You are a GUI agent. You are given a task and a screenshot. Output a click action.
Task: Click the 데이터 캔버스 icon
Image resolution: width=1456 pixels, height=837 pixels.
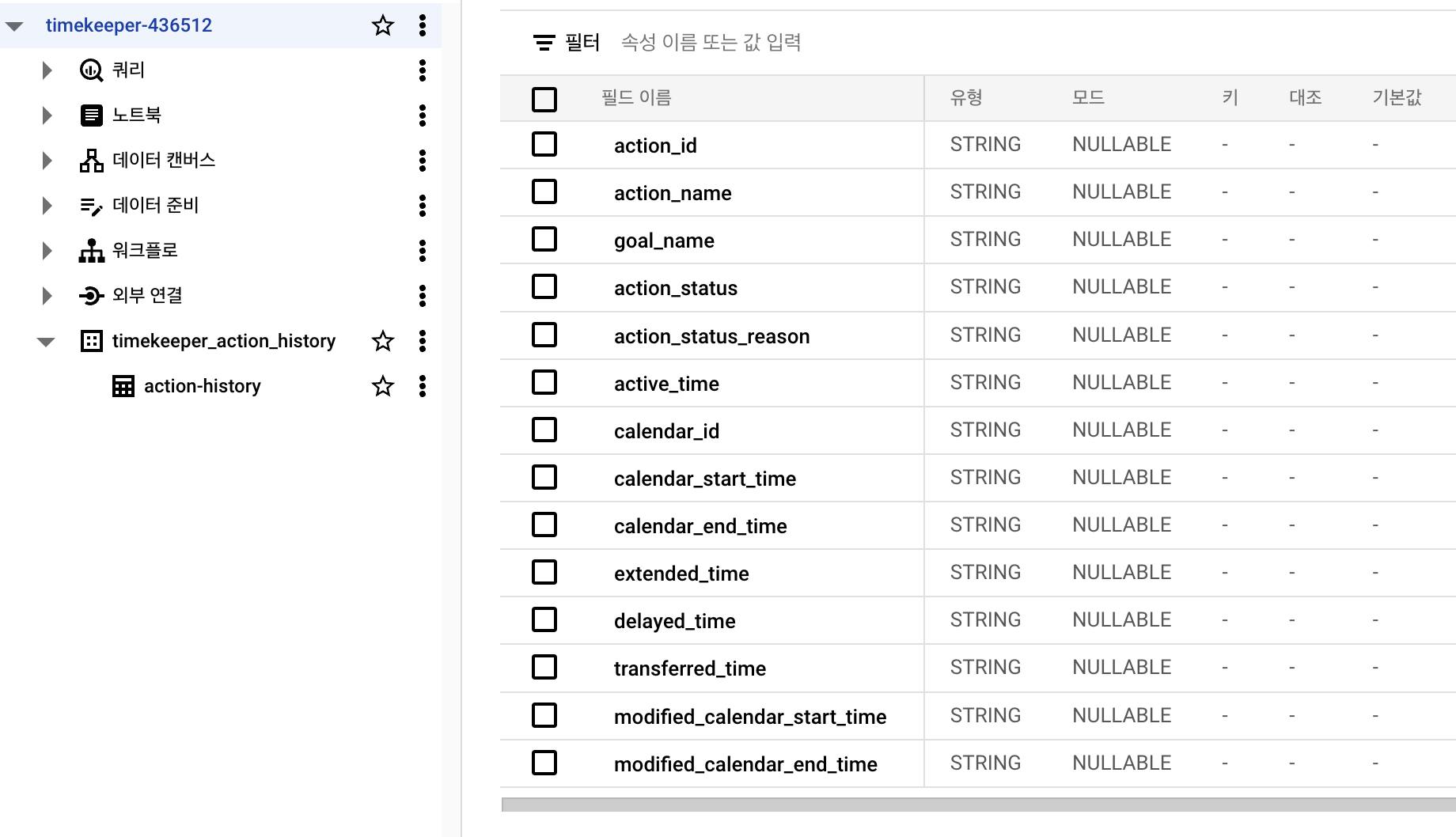point(92,160)
